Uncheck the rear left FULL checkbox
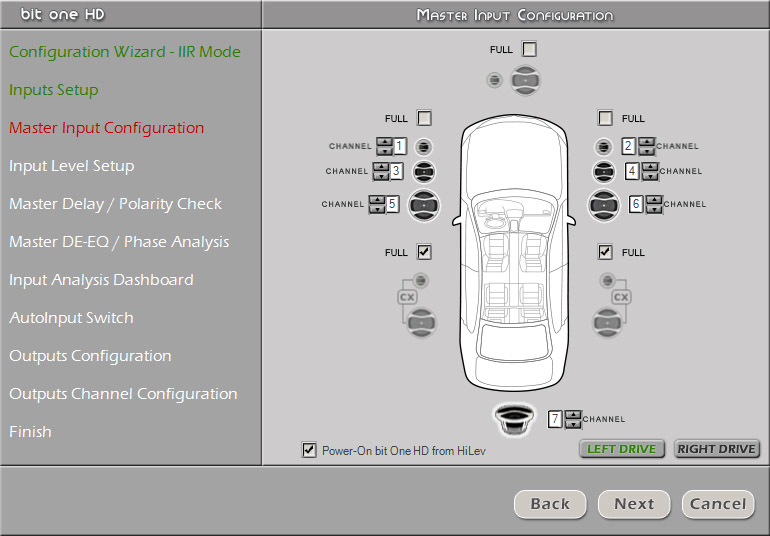 [x=424, y=252]
